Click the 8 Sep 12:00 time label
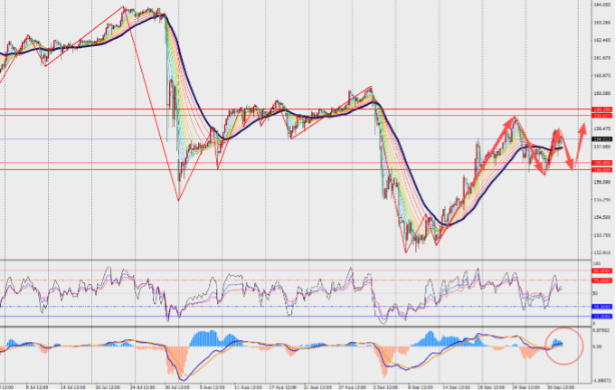616x390 pixels. 420,387
